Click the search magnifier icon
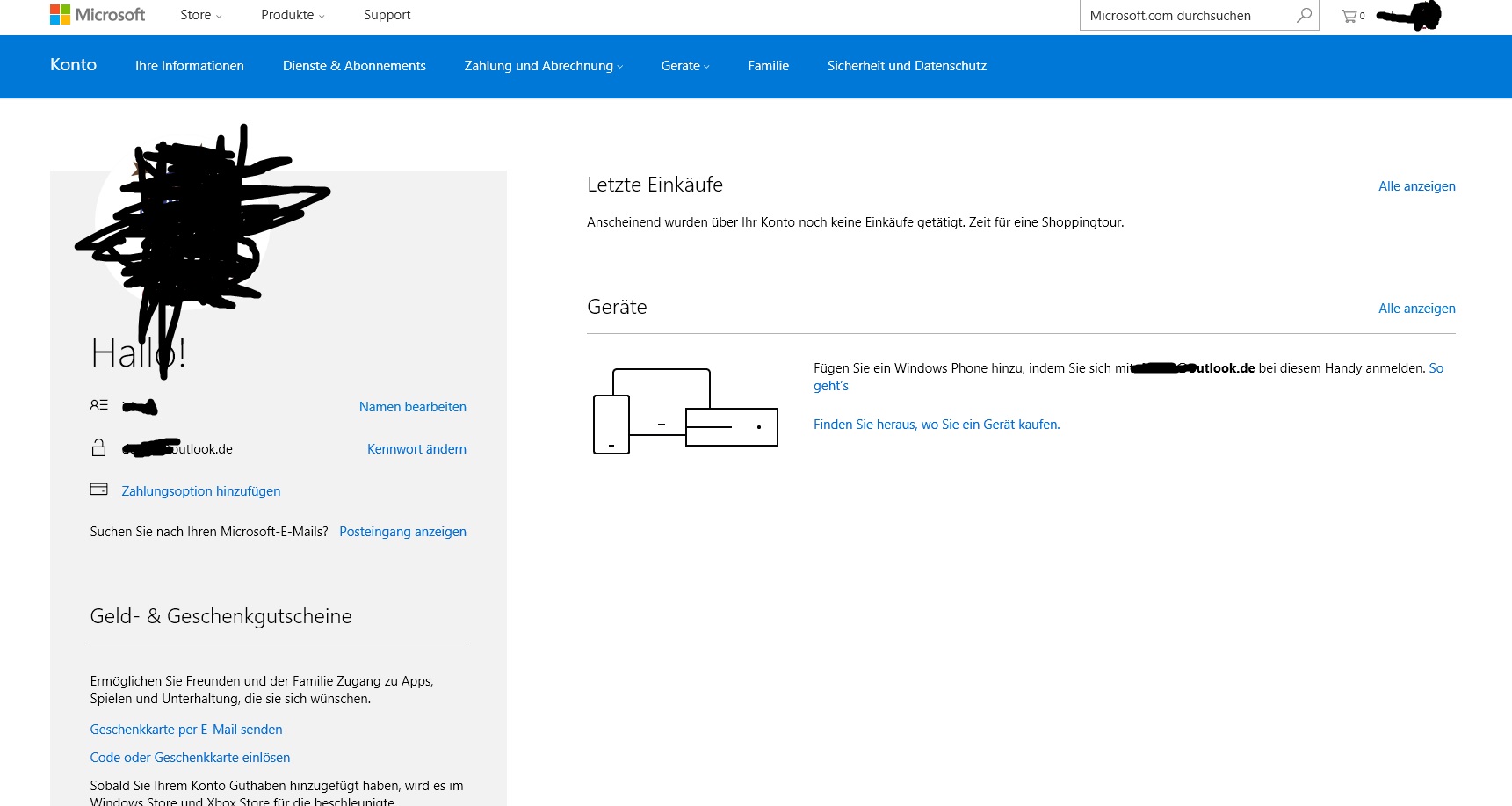This screenshot has width=1512, height=806. 1305,15
